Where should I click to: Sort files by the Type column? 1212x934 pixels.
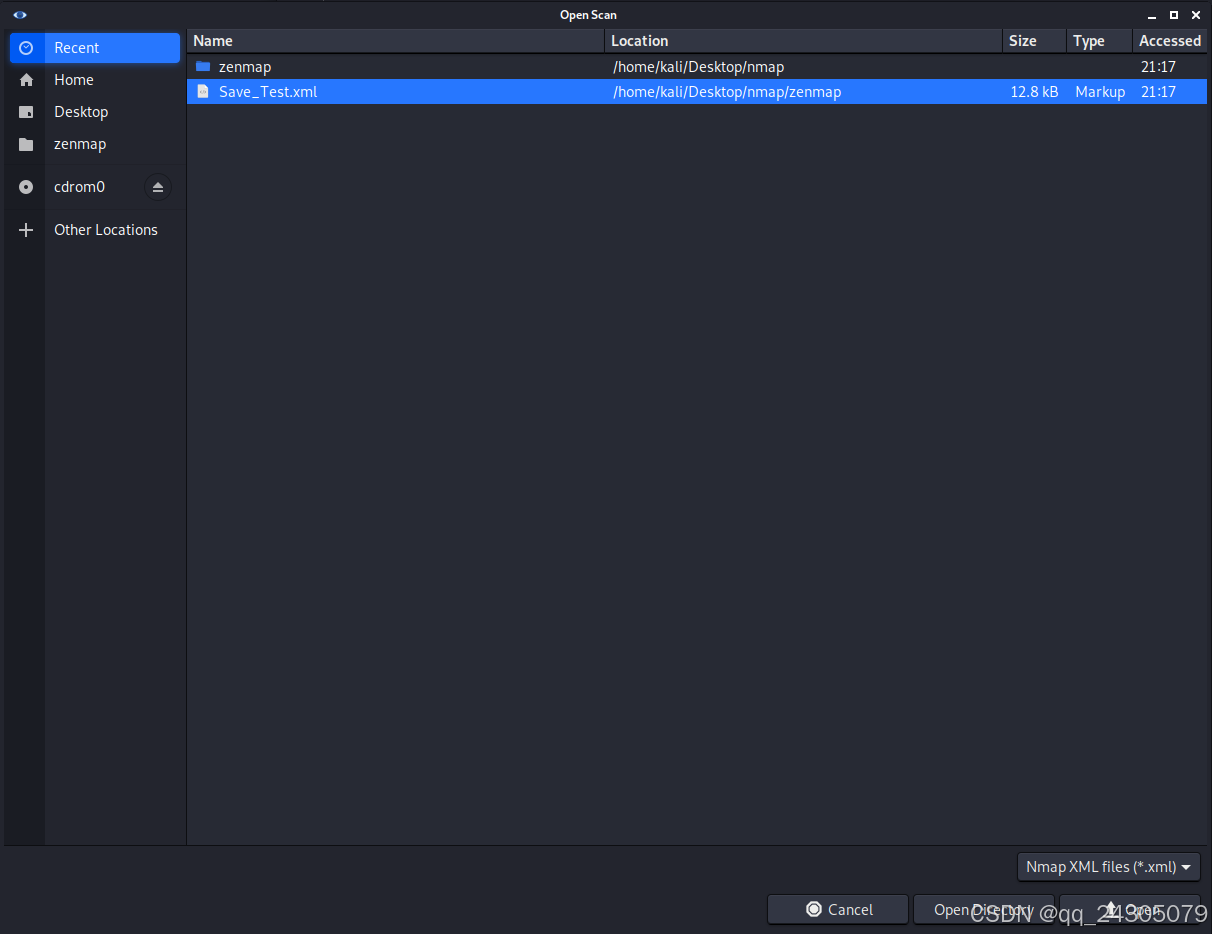tap(1099, 41)
